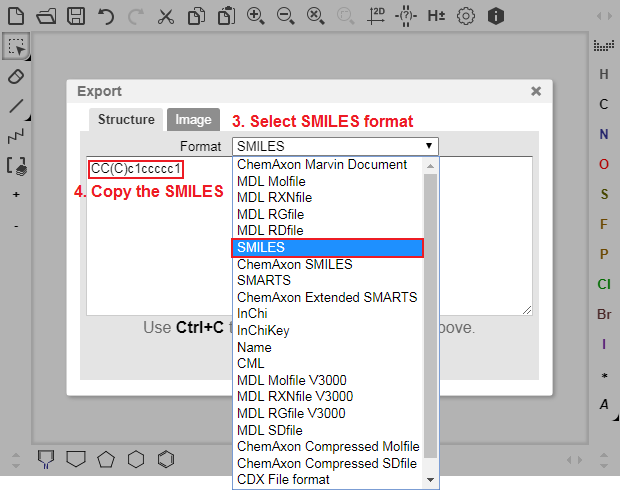
Task: Select the Eraser tool
Action: [x=16, y=76]
